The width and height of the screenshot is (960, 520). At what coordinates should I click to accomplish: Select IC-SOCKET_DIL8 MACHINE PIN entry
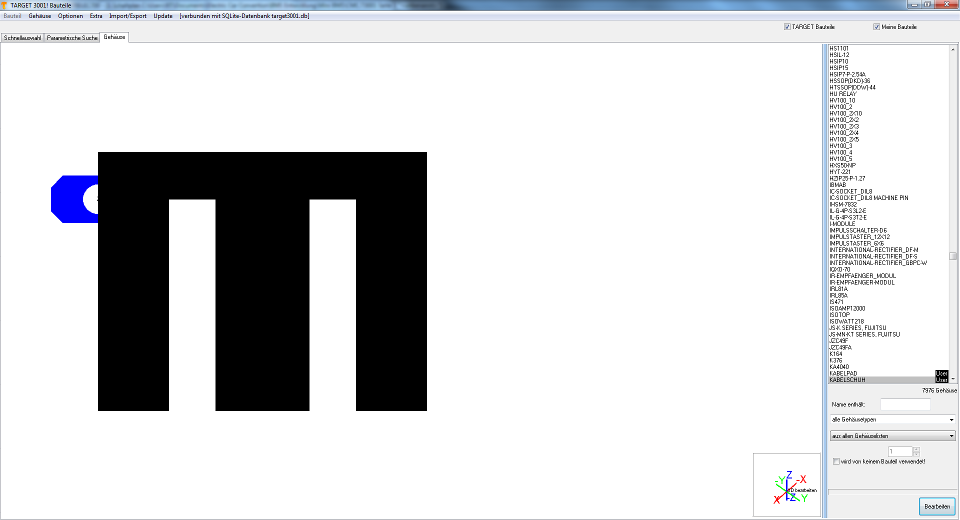869,198
